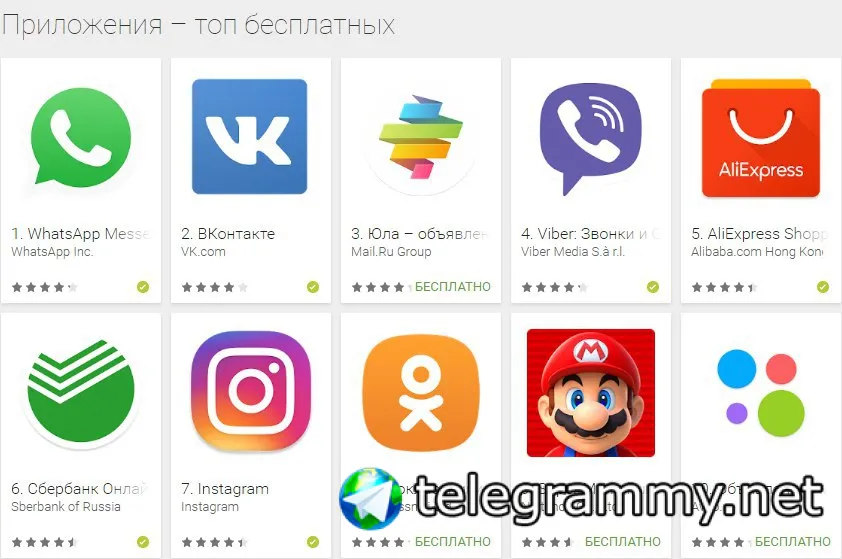Click the orange Odnoklassniki icon
The image size is (842, 559).
(x=420, y=392)
